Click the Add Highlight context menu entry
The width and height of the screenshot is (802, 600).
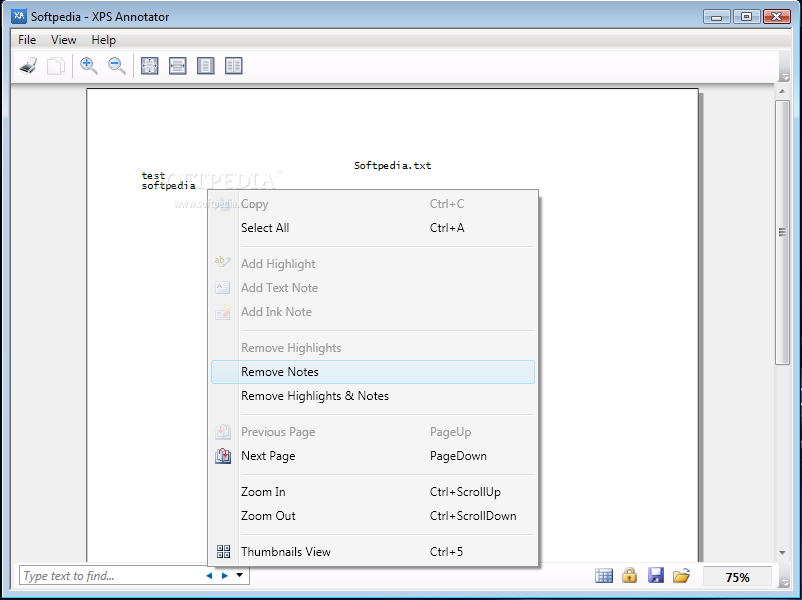tap(373, 263)
